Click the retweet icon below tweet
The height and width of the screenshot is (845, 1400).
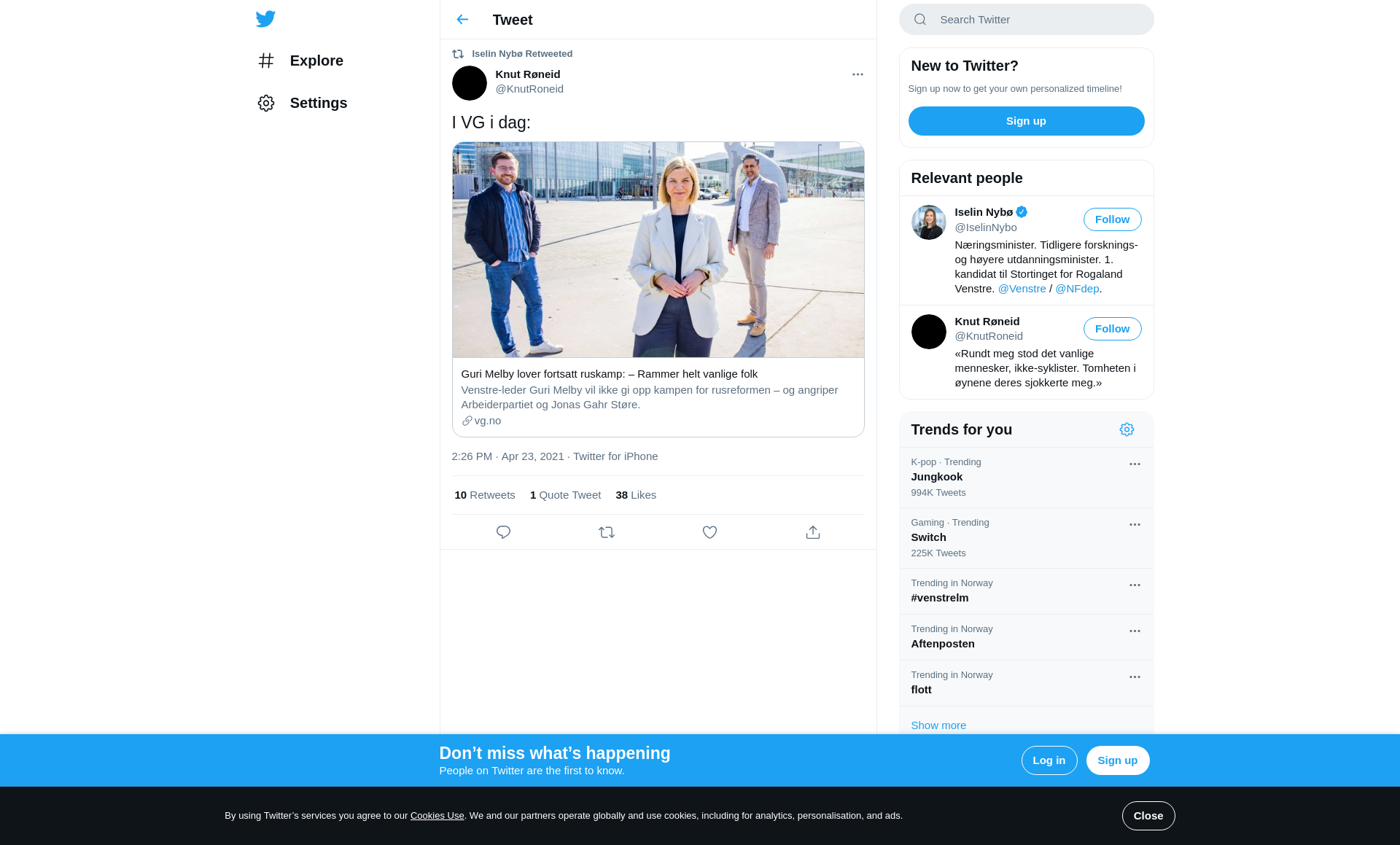coord(607,532)
